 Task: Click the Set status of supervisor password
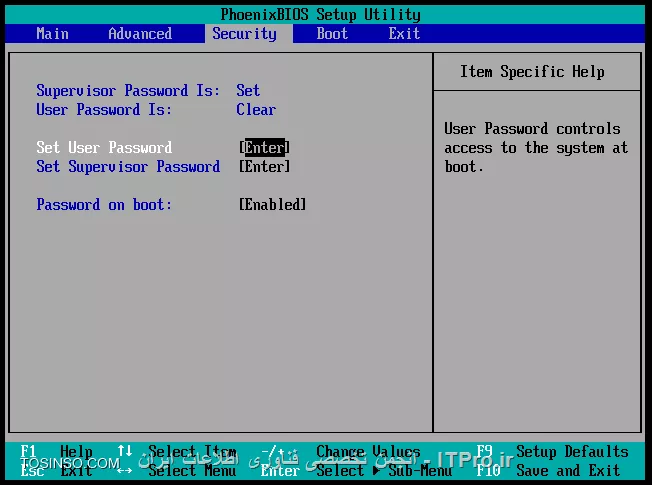[248, 91]
